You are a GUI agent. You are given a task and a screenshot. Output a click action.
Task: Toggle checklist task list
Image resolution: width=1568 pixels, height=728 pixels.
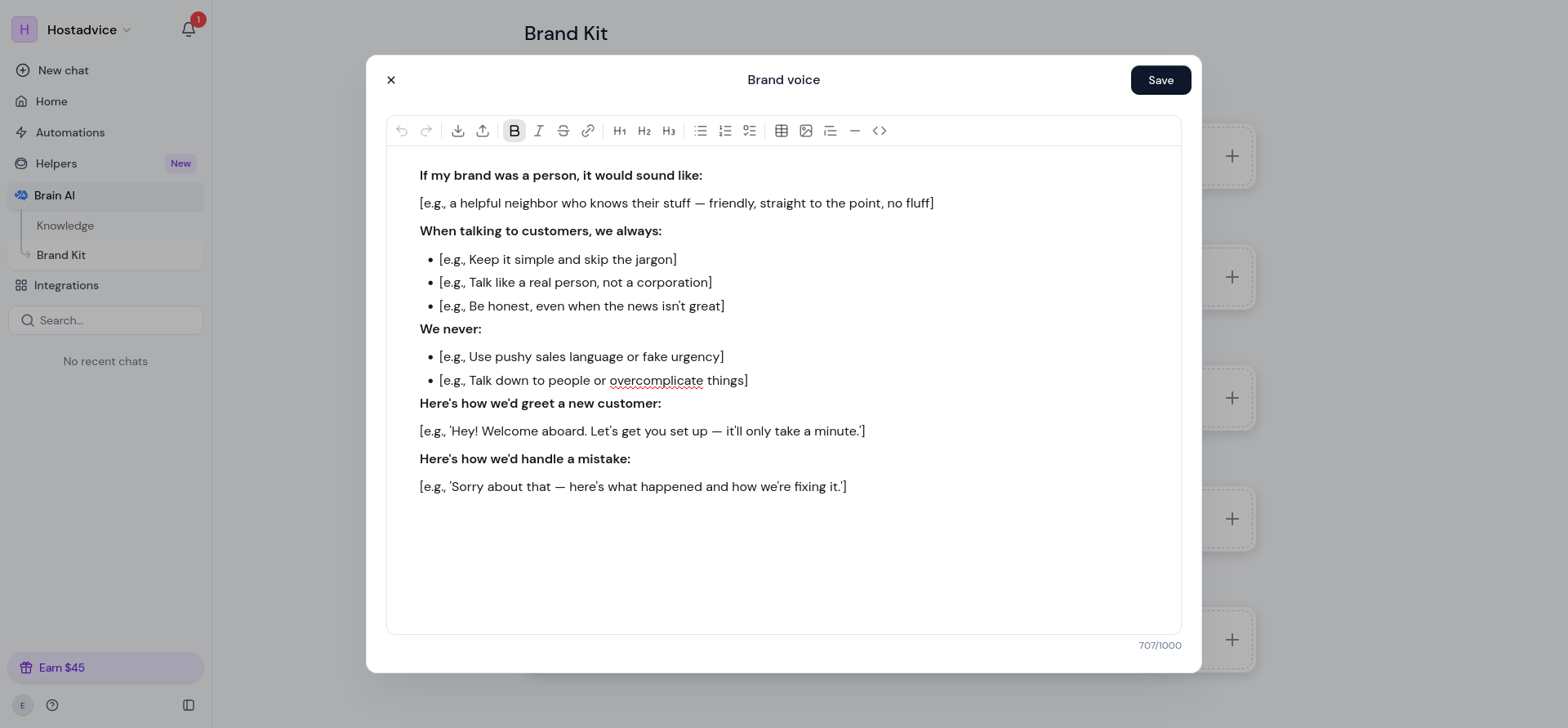point(750,131)
